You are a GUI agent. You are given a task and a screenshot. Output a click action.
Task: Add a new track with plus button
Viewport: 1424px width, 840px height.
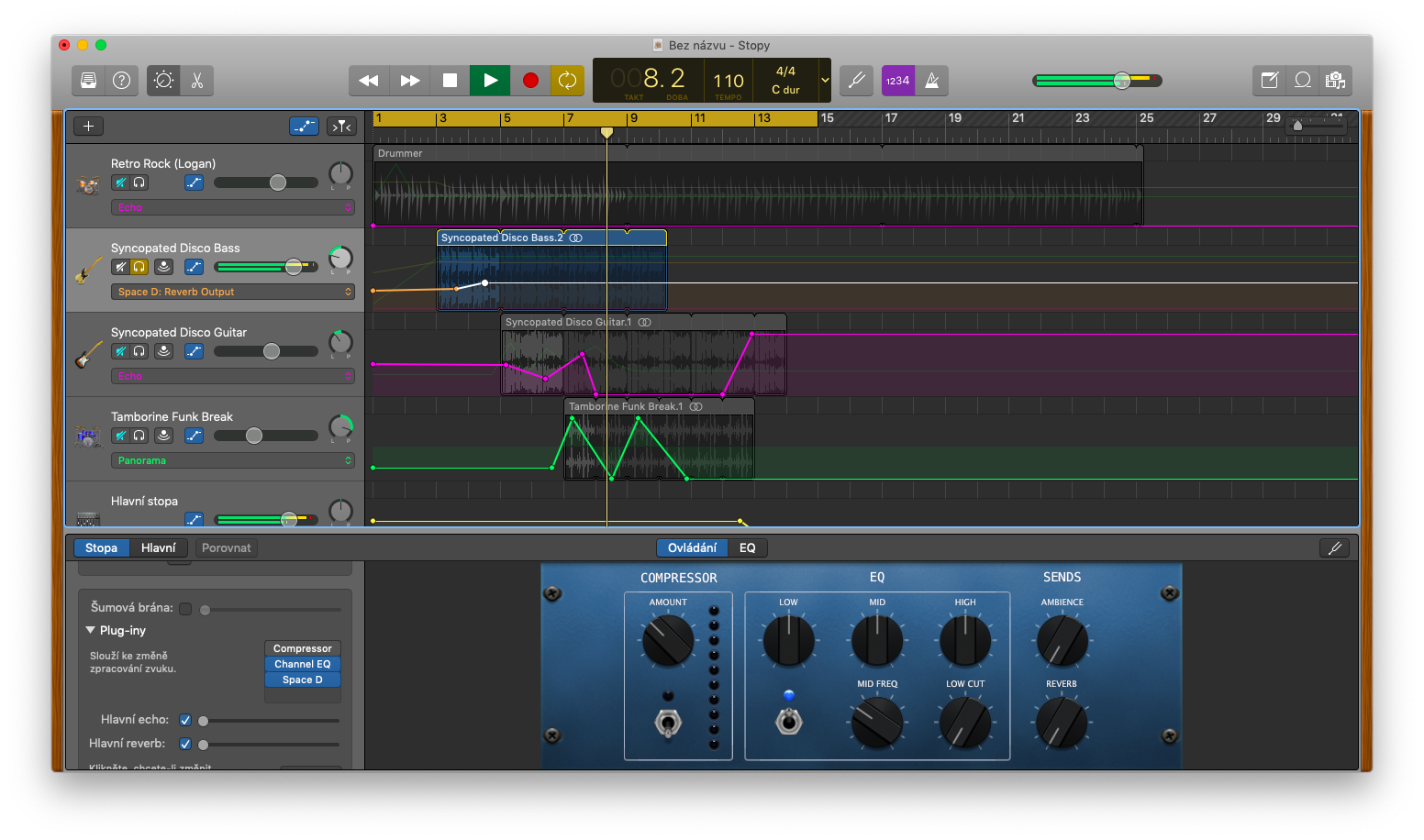(88, 127)
